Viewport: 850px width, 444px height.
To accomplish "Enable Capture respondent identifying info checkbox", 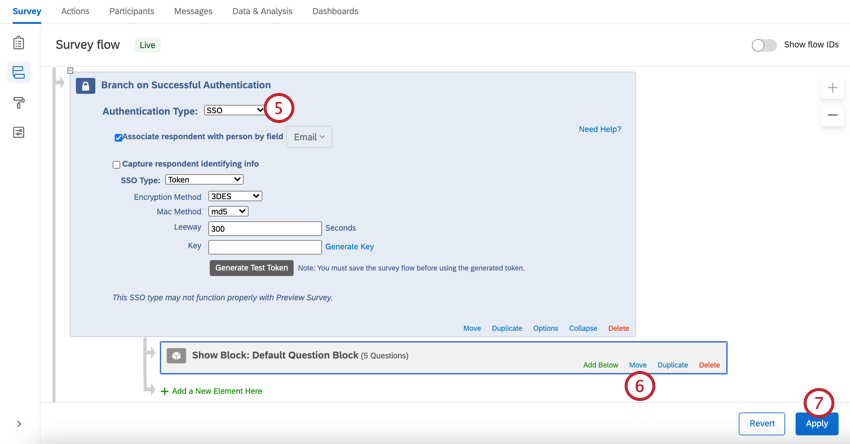I will [116, 165].
